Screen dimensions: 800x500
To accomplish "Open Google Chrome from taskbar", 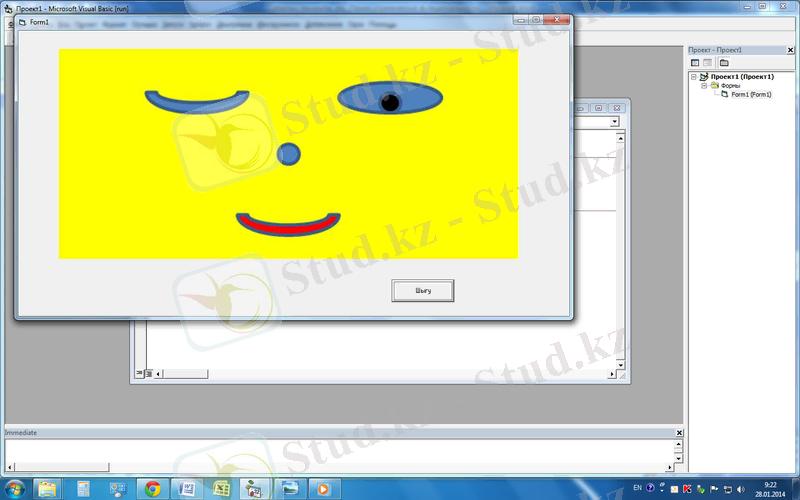I will click(x=152, y=488).
